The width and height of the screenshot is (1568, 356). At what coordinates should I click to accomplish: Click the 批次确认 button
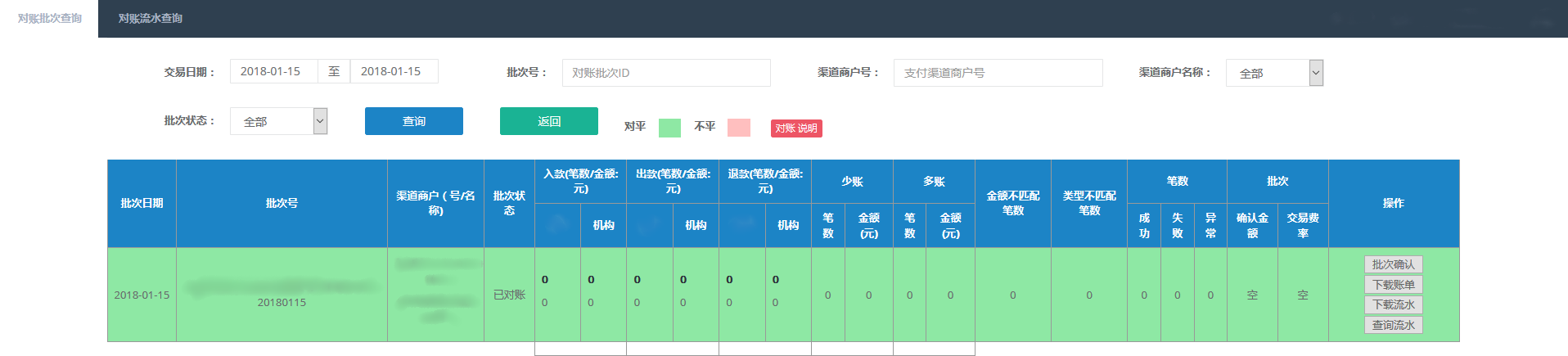coord(1394,264)
